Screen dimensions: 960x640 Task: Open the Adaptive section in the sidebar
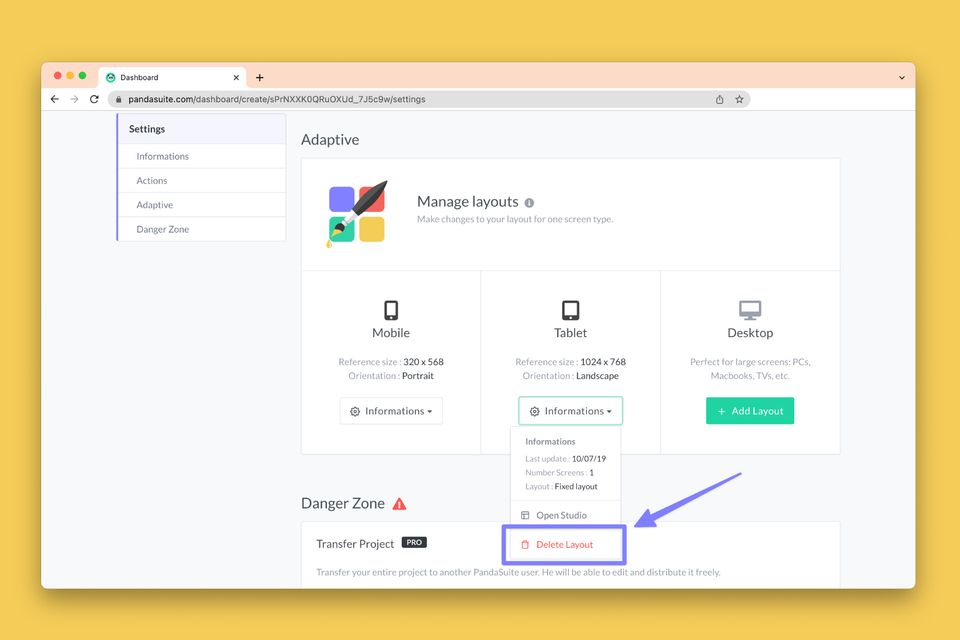coord(154,204)
